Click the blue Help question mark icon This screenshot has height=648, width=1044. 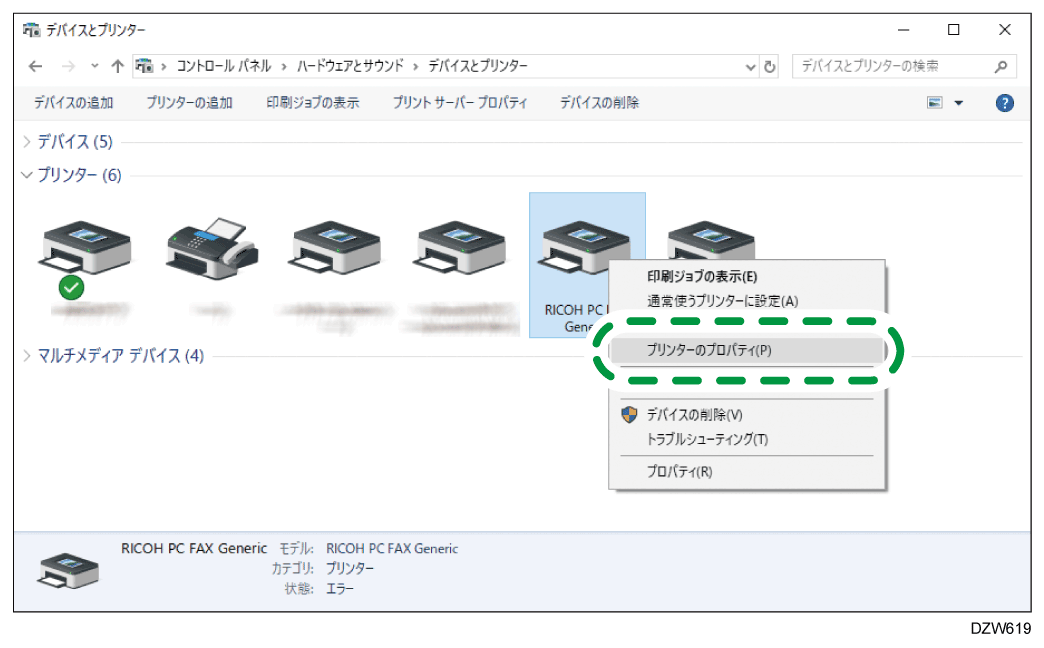[1004, 102]
